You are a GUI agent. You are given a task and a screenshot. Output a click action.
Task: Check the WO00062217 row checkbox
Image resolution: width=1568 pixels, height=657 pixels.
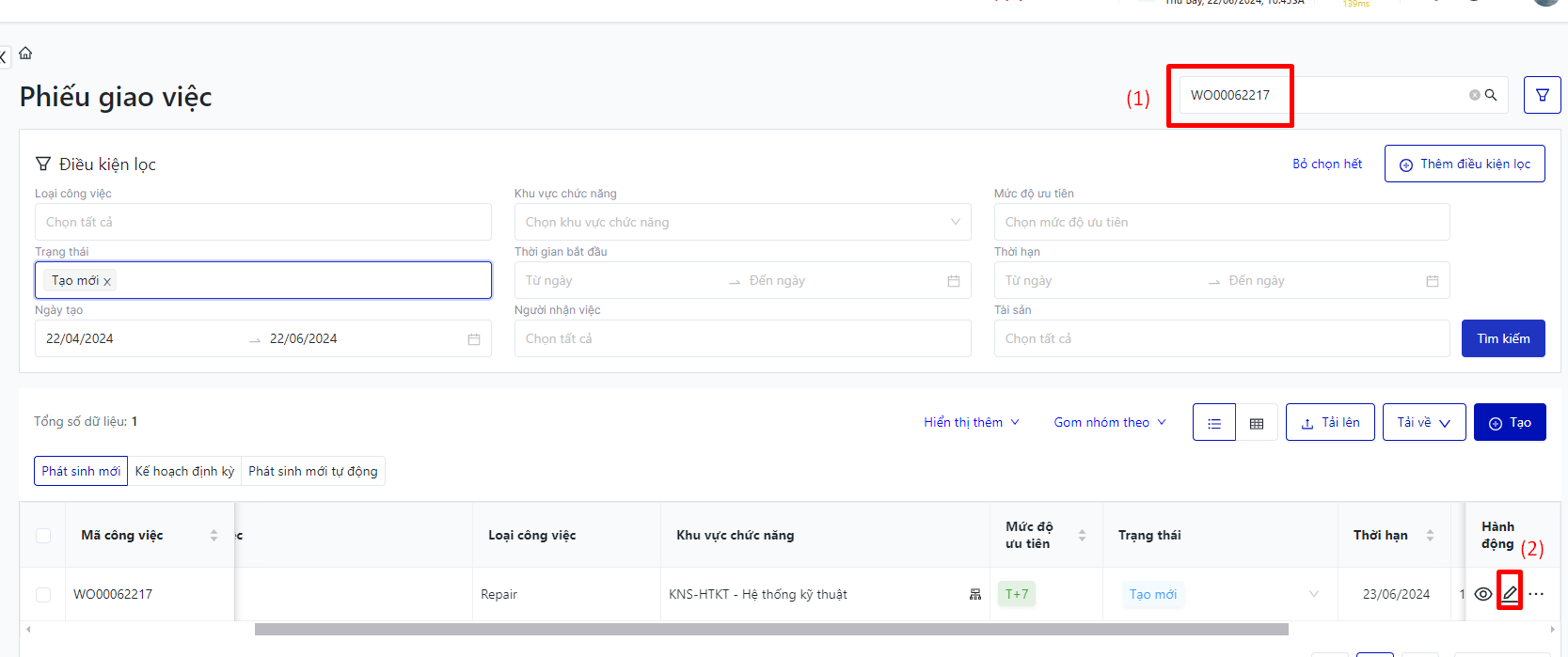tap(43, 594)
